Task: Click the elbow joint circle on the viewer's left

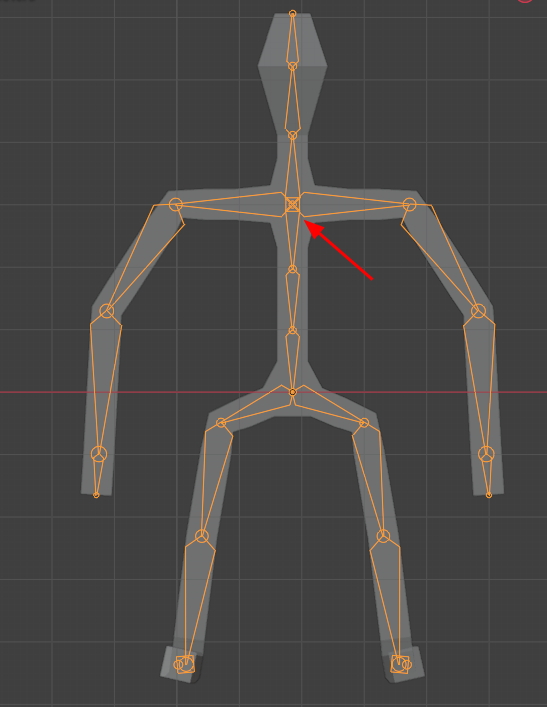Action: coord(107,311)
